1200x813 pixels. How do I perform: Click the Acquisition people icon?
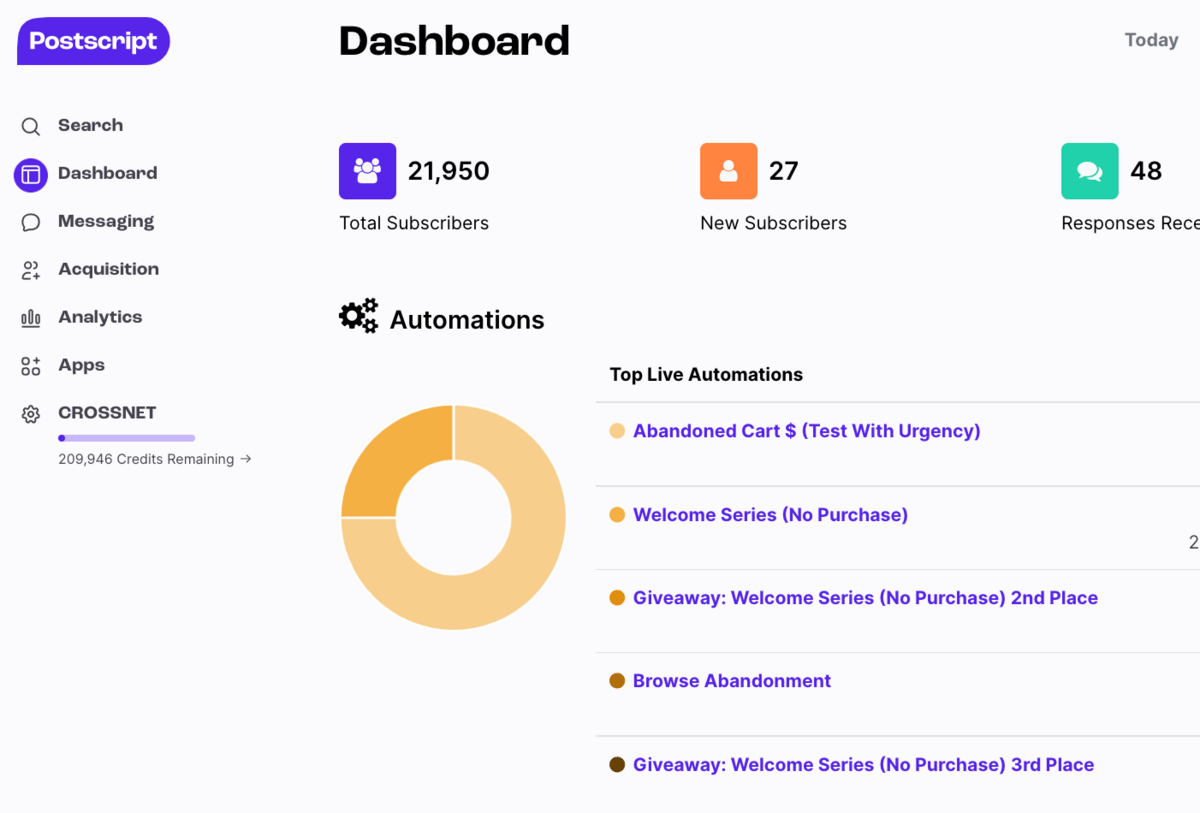click(x=31, y=270)
